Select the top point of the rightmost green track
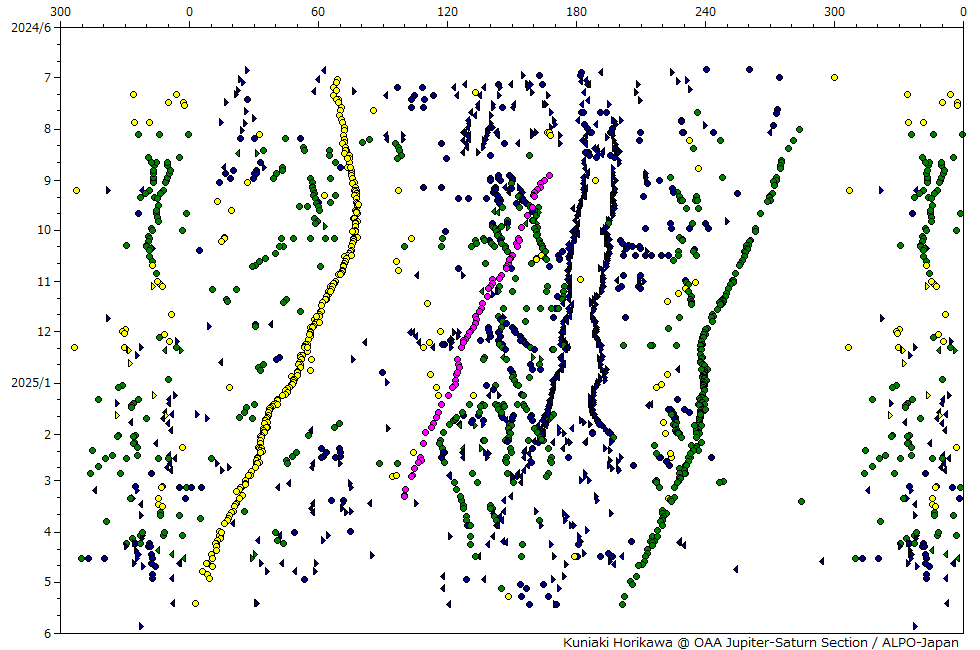This screenshot has height=650, width=980. [x=798, y=130]
